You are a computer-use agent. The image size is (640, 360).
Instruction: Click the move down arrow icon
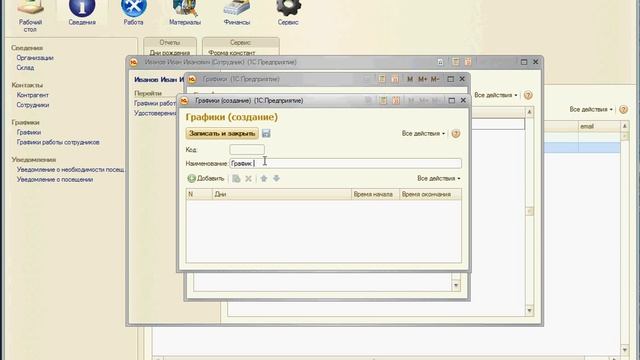coord(276,178)
